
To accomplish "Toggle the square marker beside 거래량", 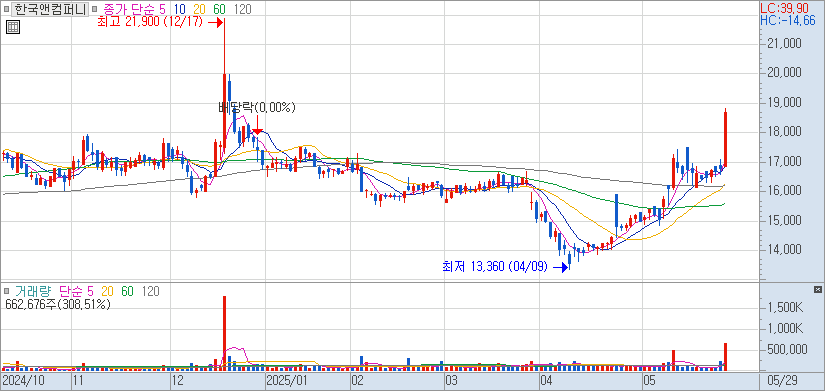I will point(6,291).
